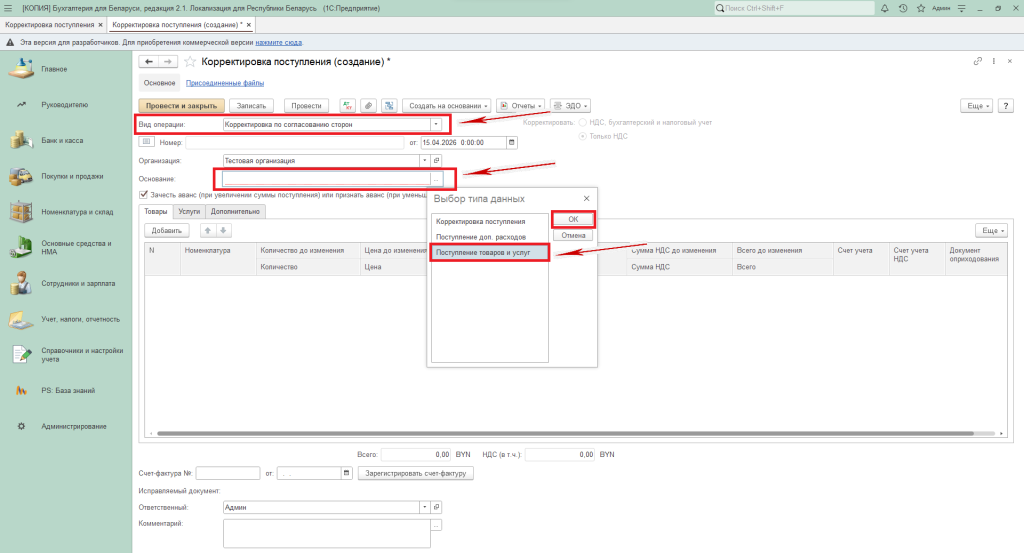Click the copy link icon at top right
The height and width of the screenshot is (553, 1024).
pyautogui.click(x=977, y=62)
